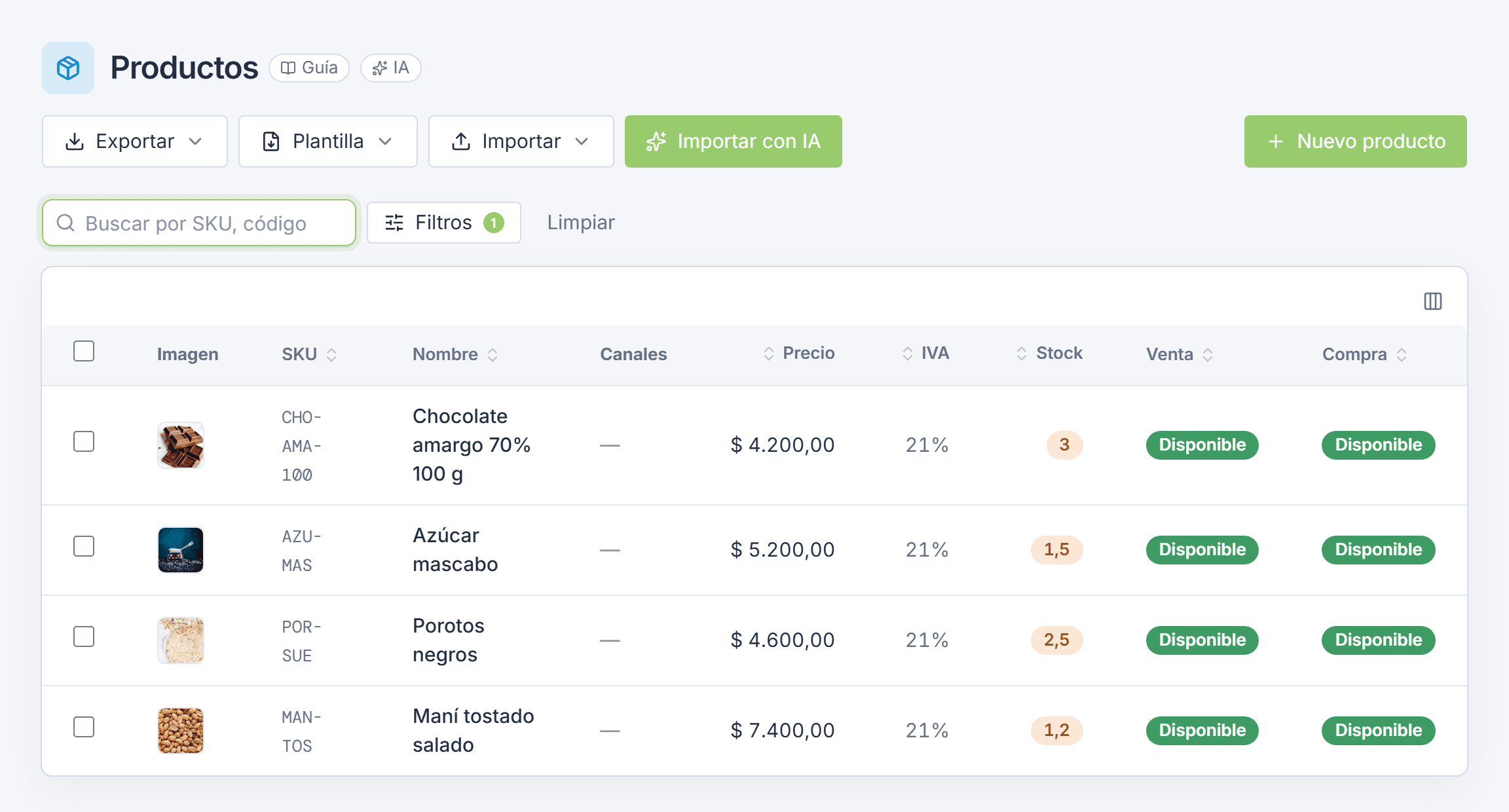Create a Nuevo producto
Screen dimensions: 1509x812
pos(1356,141)
